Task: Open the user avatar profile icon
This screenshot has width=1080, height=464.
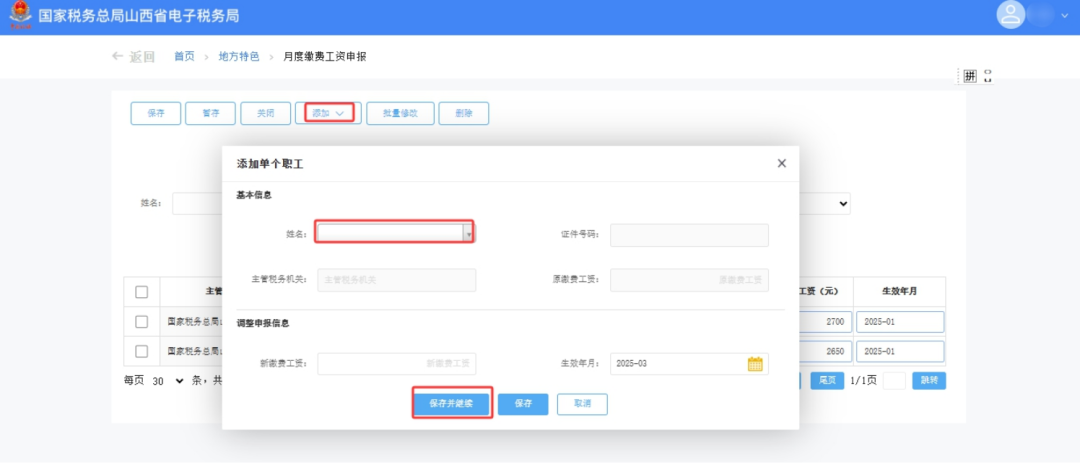Action: (x=1010, y=15)
